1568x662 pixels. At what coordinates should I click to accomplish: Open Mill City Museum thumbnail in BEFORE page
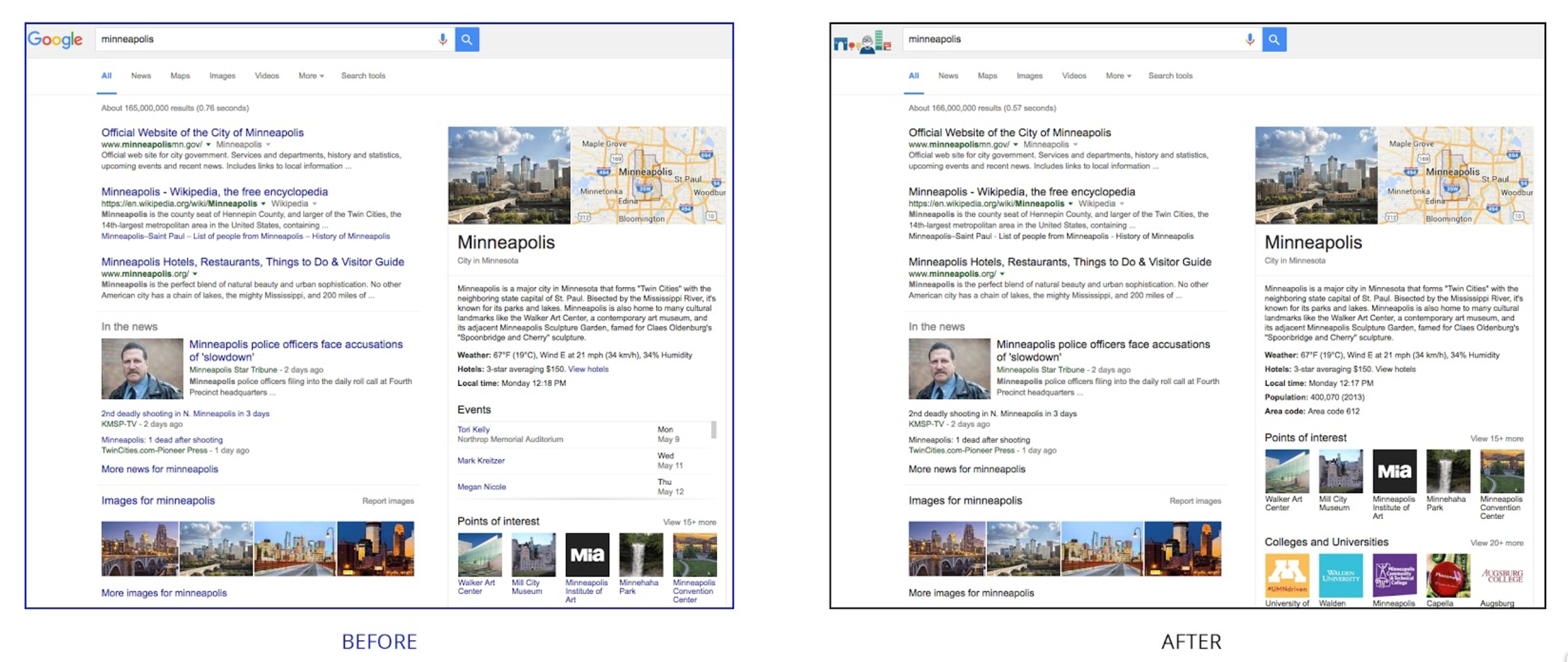tap(533, 554)
